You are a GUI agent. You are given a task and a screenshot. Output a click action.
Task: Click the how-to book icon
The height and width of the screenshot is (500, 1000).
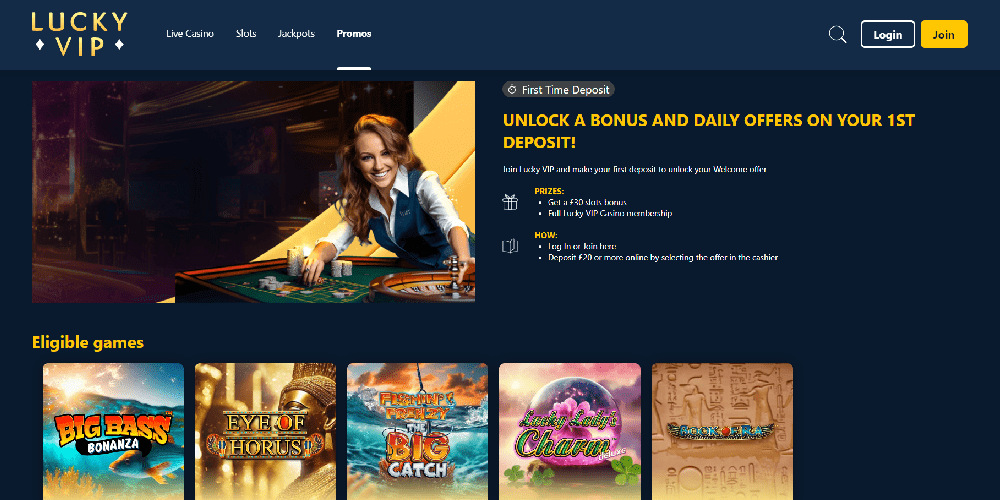pyautogui.click(x=510, y=246)
